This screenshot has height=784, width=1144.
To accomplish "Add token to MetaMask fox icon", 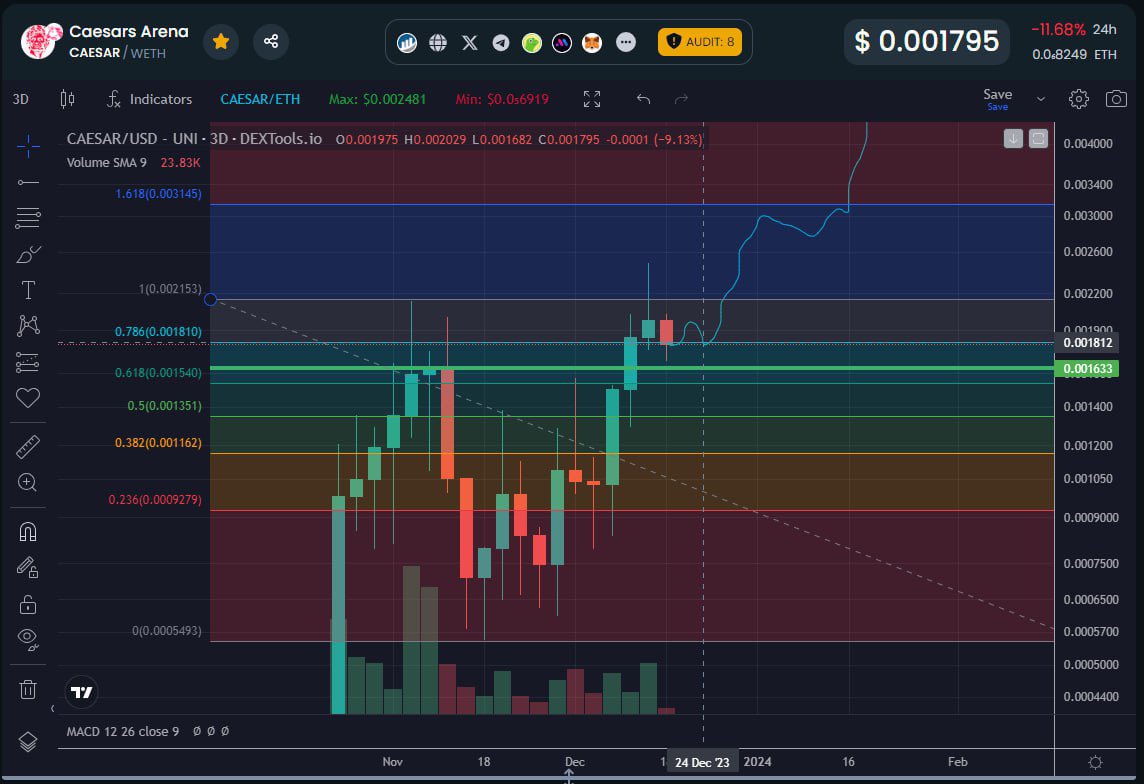I will [592, 42].
